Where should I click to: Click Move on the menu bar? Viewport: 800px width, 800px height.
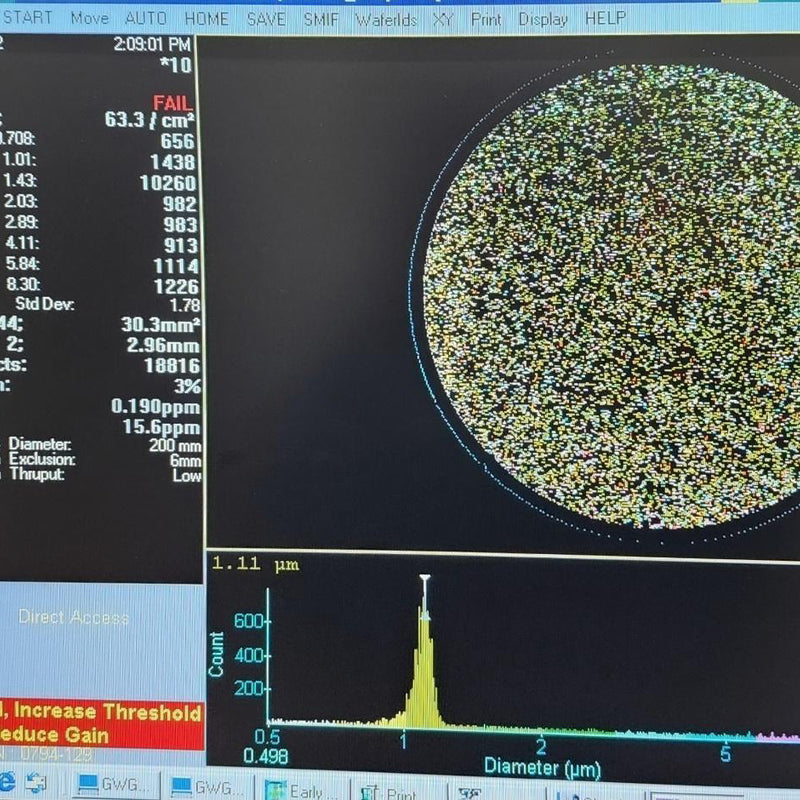(88, 17)
